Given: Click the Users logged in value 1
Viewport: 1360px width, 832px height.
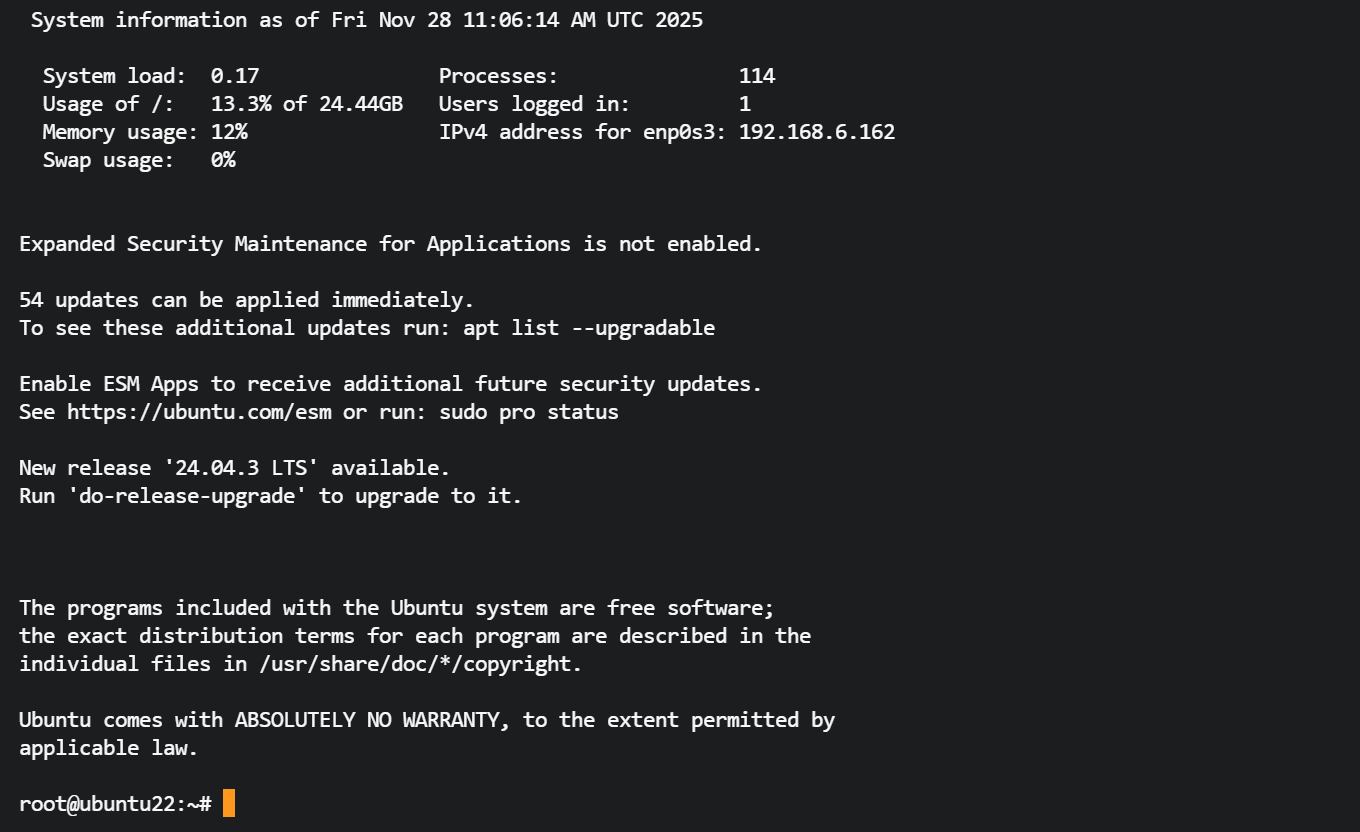Looking at the screenshot, I should coord(745,104).
